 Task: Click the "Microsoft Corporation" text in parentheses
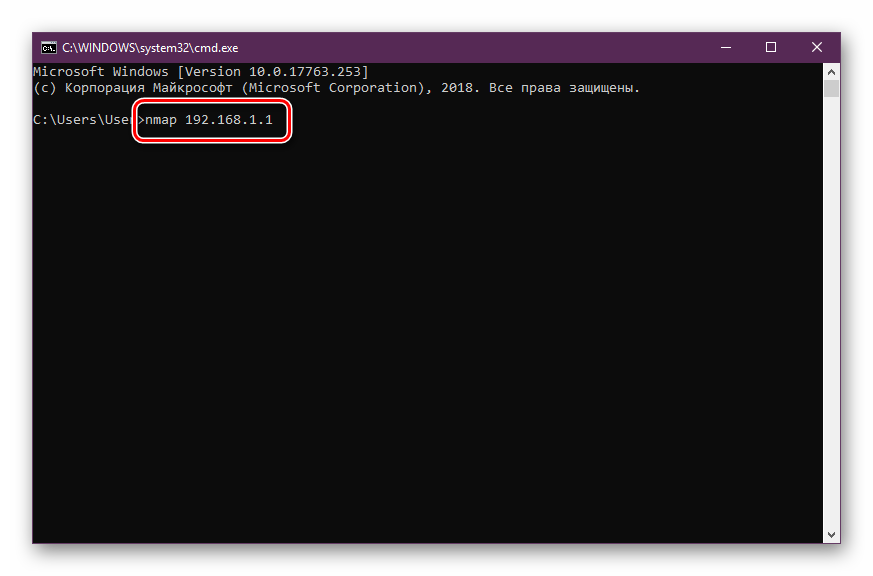(x=335, y=88)
